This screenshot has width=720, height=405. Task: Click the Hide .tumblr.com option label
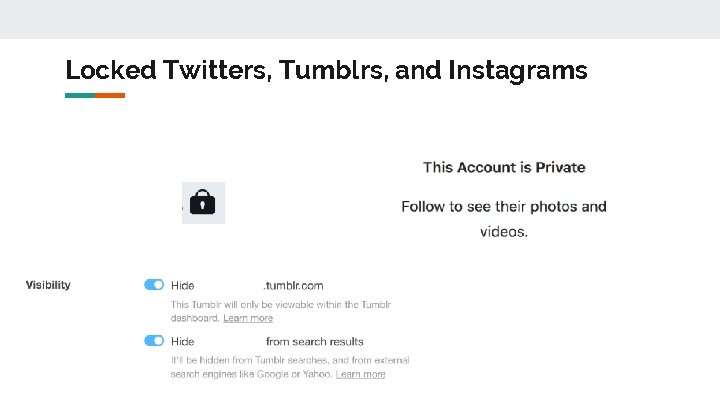[x=182, y=285]
